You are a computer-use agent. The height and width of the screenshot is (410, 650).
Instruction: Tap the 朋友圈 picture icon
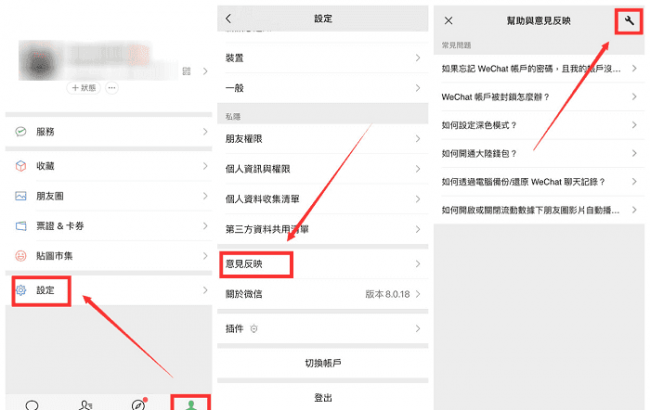[x=21, y=196]
